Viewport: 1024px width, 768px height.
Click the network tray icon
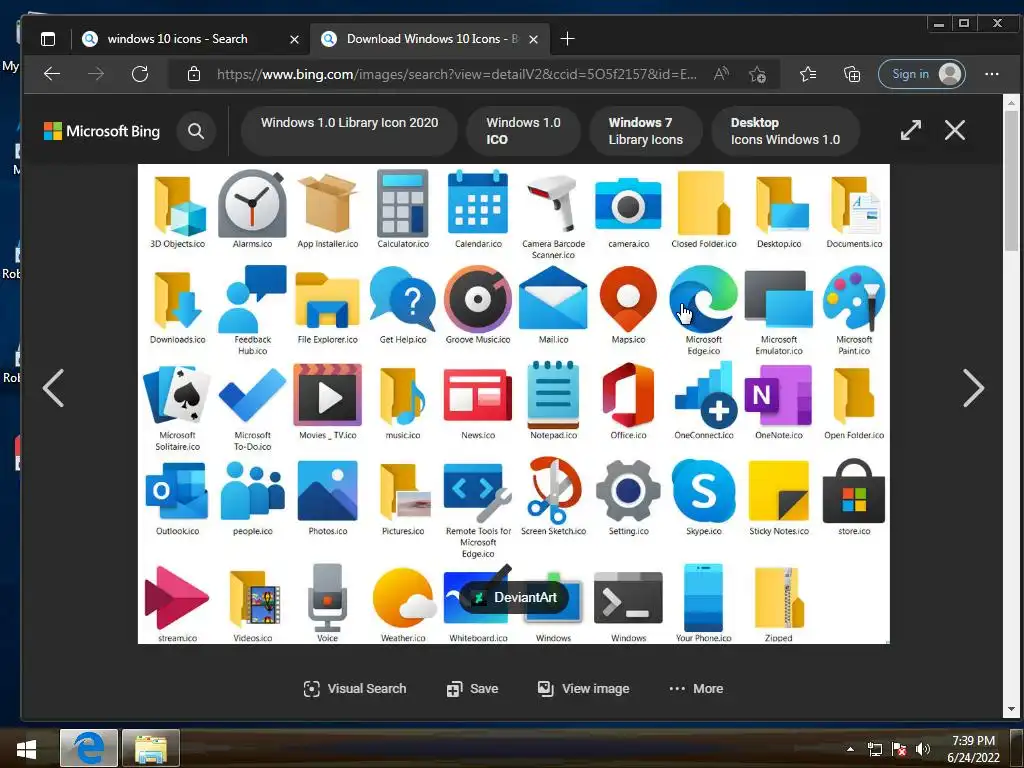coord(874,749)
